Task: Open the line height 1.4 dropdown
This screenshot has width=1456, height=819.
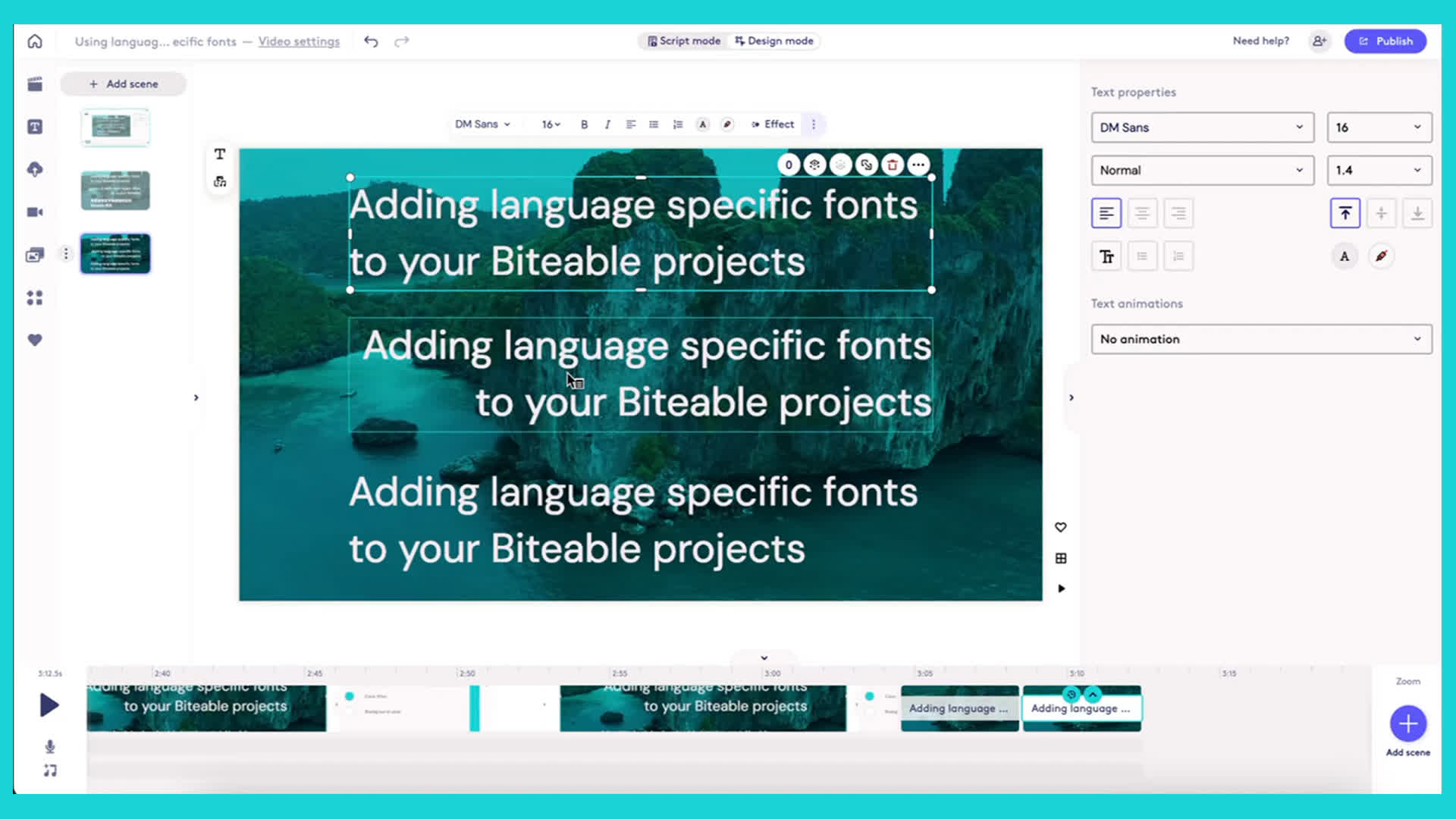Action: pos(1379,171)
